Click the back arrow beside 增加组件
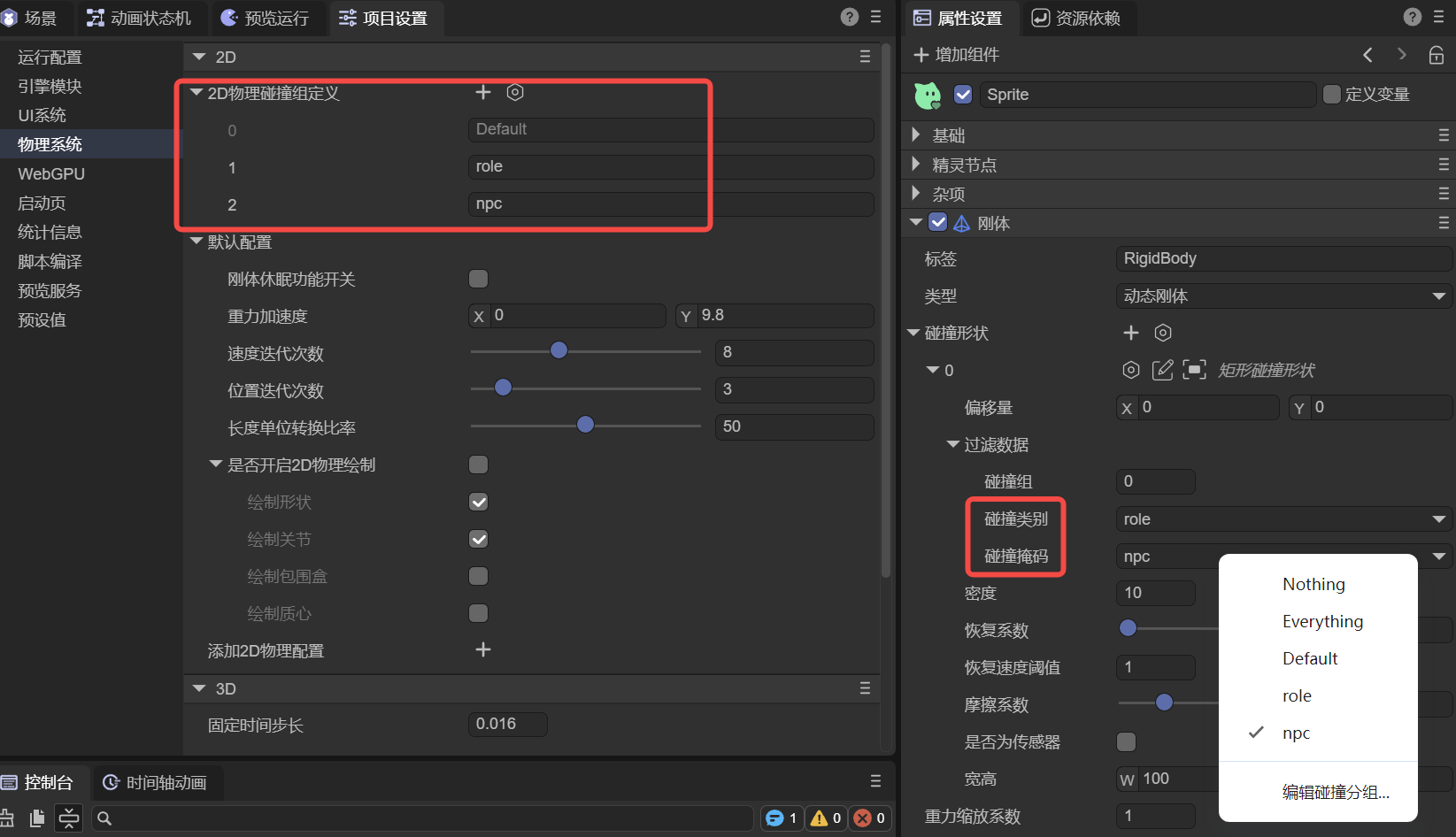Image resolution: width=1456 pixels, height=837 pixels. click(1367, 55)
